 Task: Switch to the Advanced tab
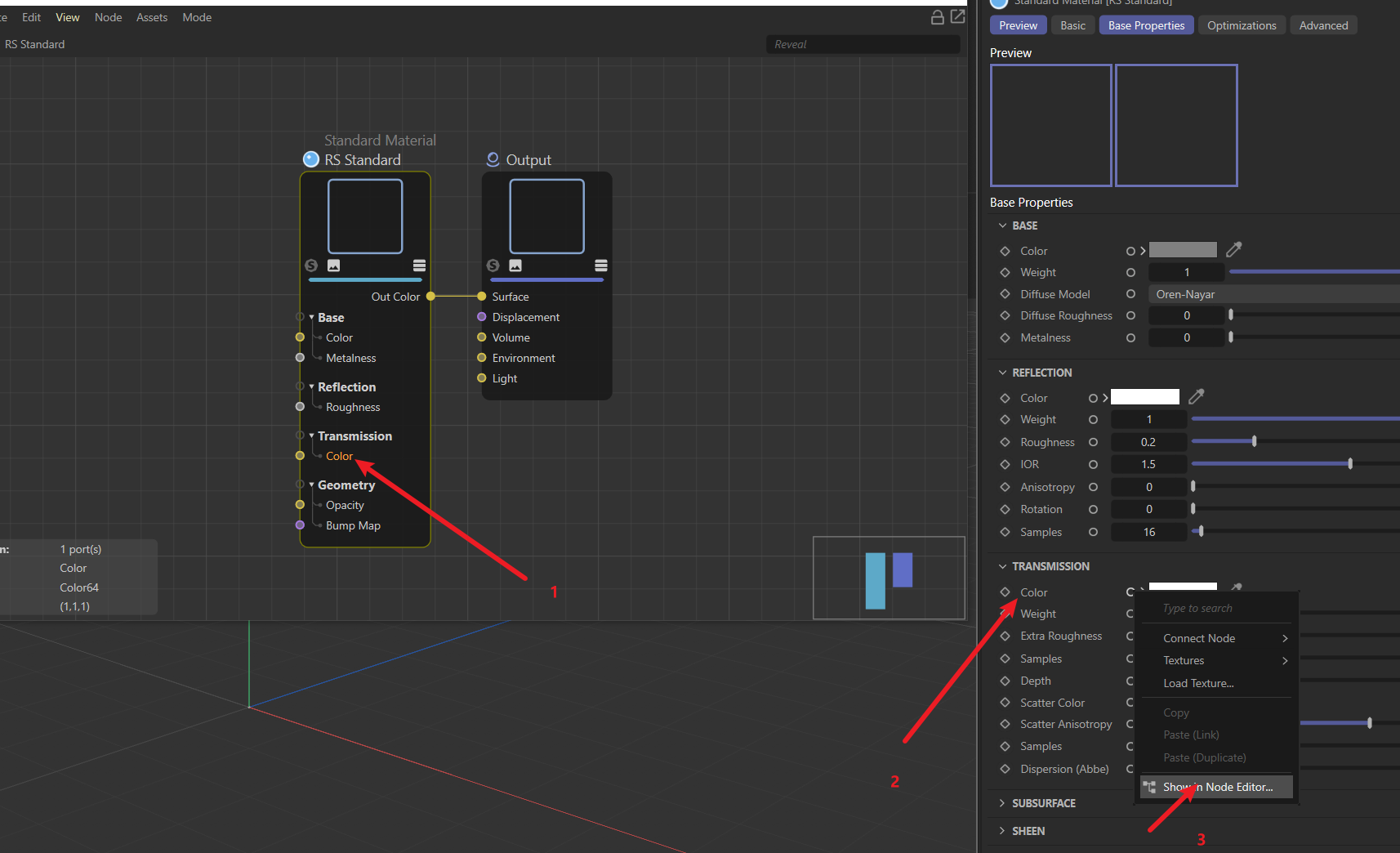tap(1323, 25)
